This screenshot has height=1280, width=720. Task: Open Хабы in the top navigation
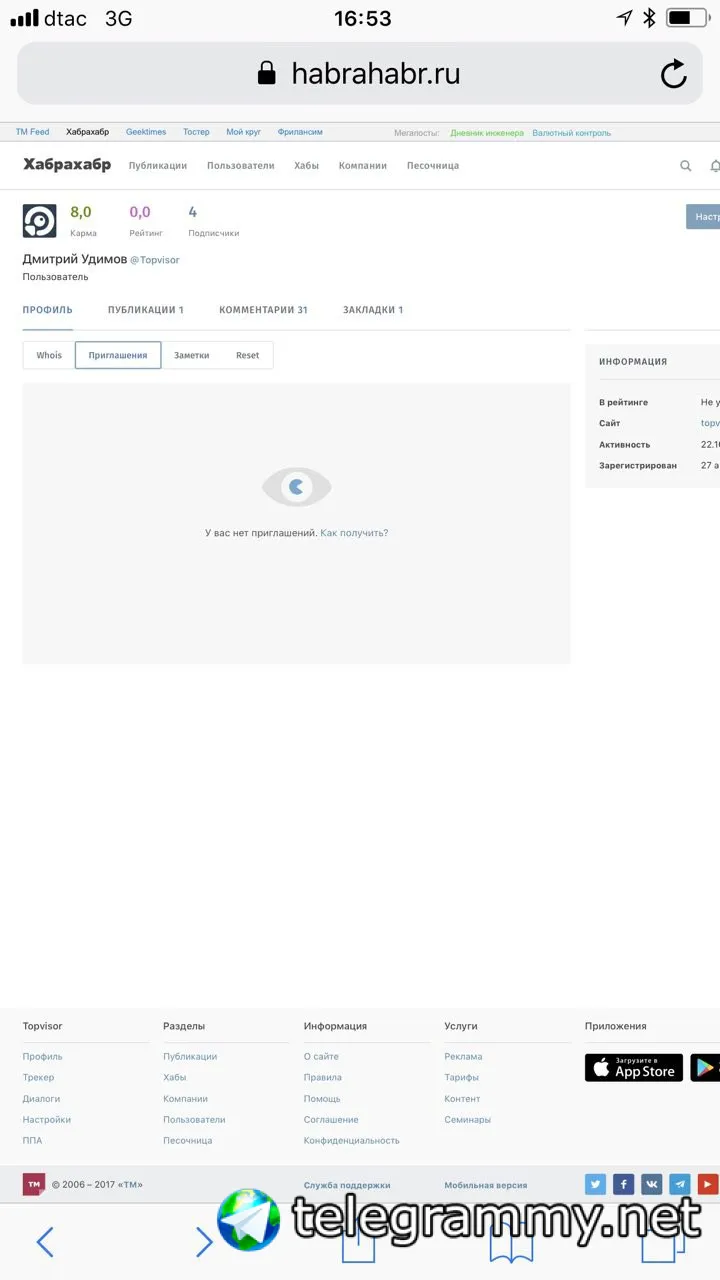pyautogui.click(x=306, y=166)
